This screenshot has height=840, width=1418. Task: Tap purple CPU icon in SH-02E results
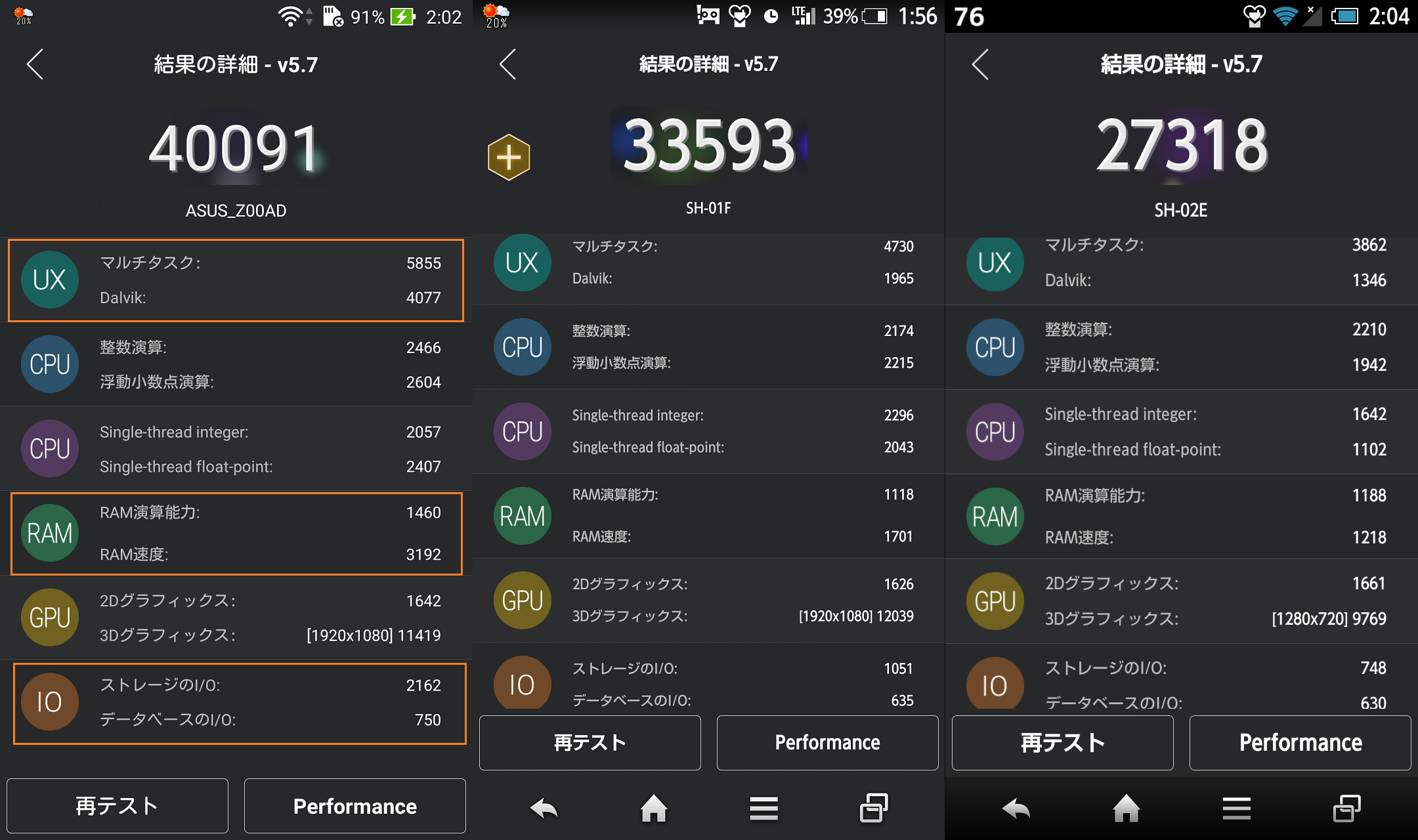995,432
